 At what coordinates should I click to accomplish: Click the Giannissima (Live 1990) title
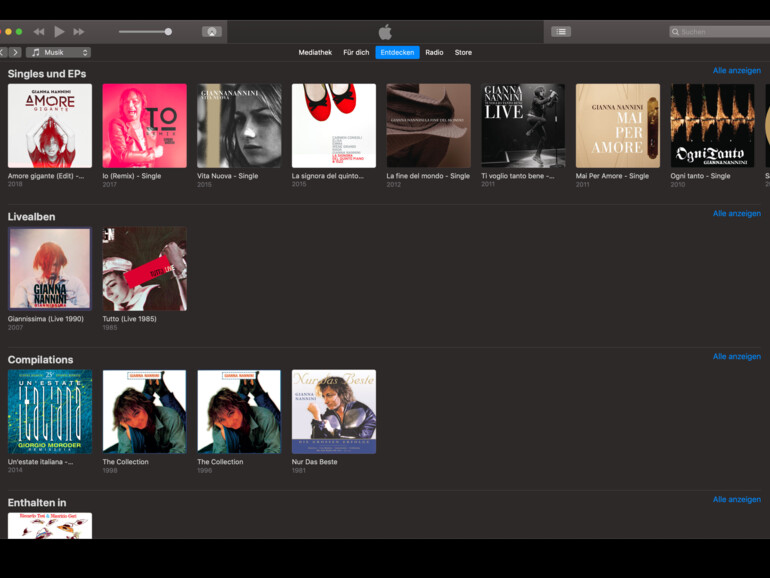(46, 319)
